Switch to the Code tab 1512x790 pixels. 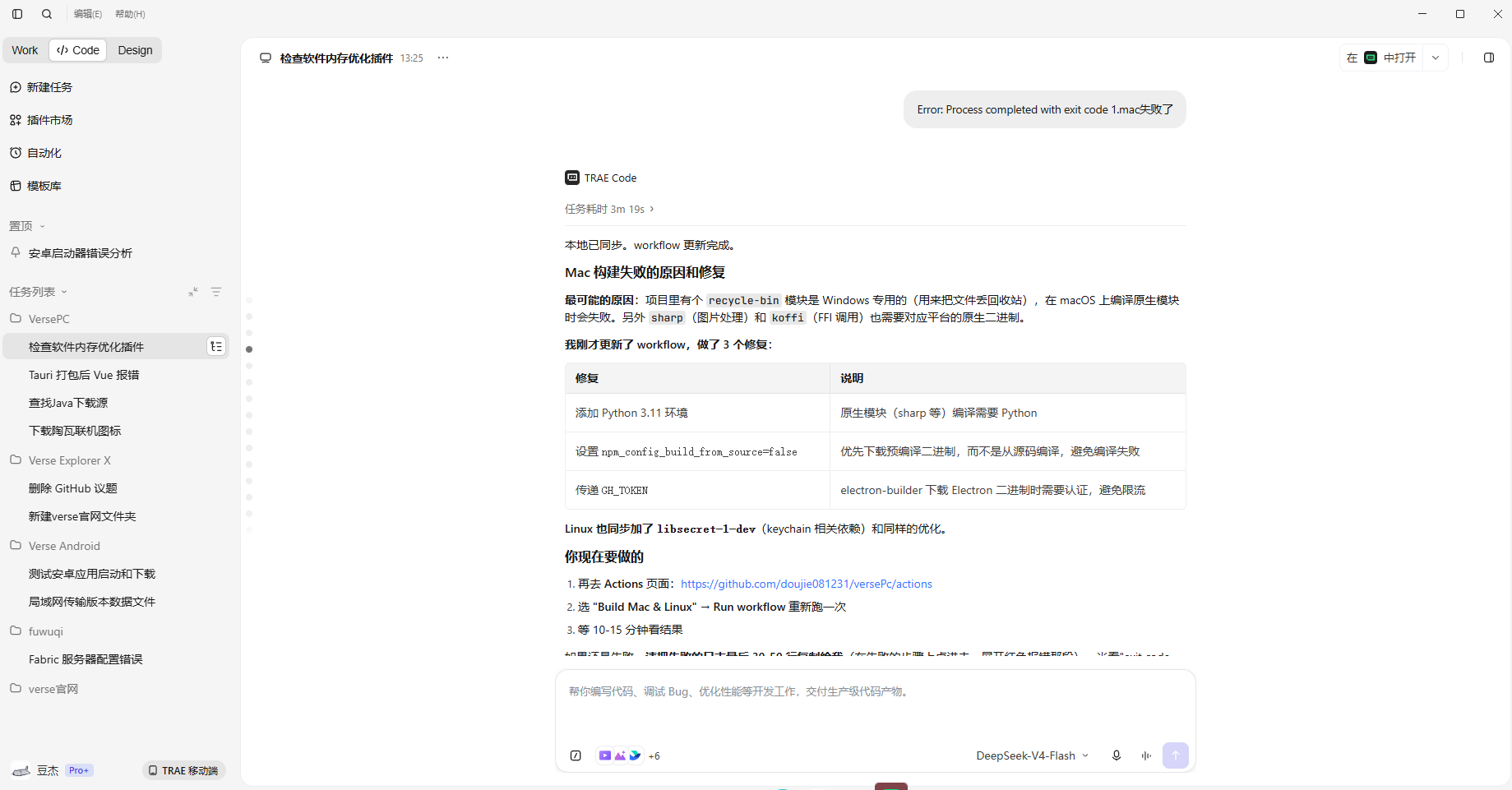[x=78, y=50]
